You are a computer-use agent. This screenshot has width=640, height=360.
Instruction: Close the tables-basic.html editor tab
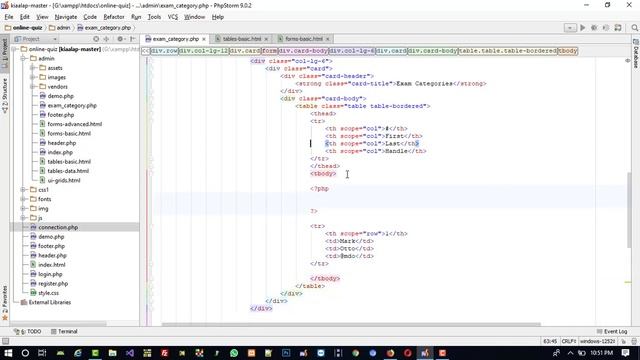point(266,39)
